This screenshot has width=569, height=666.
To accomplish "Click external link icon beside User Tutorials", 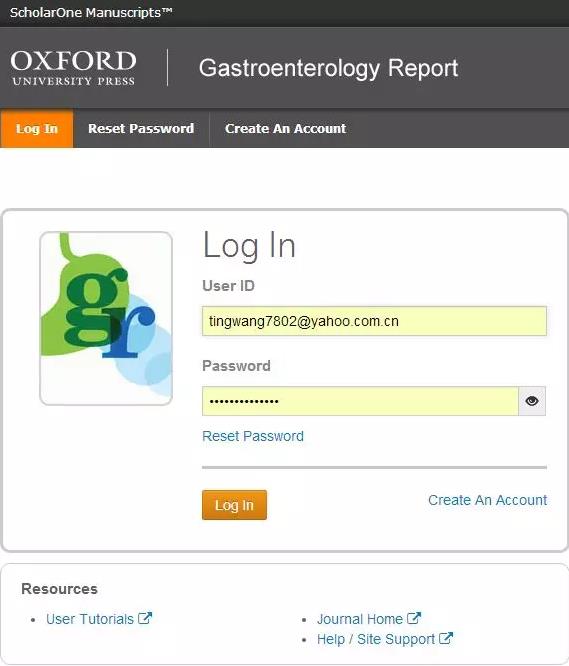I will pyautogui.click(x=145, y=618).
